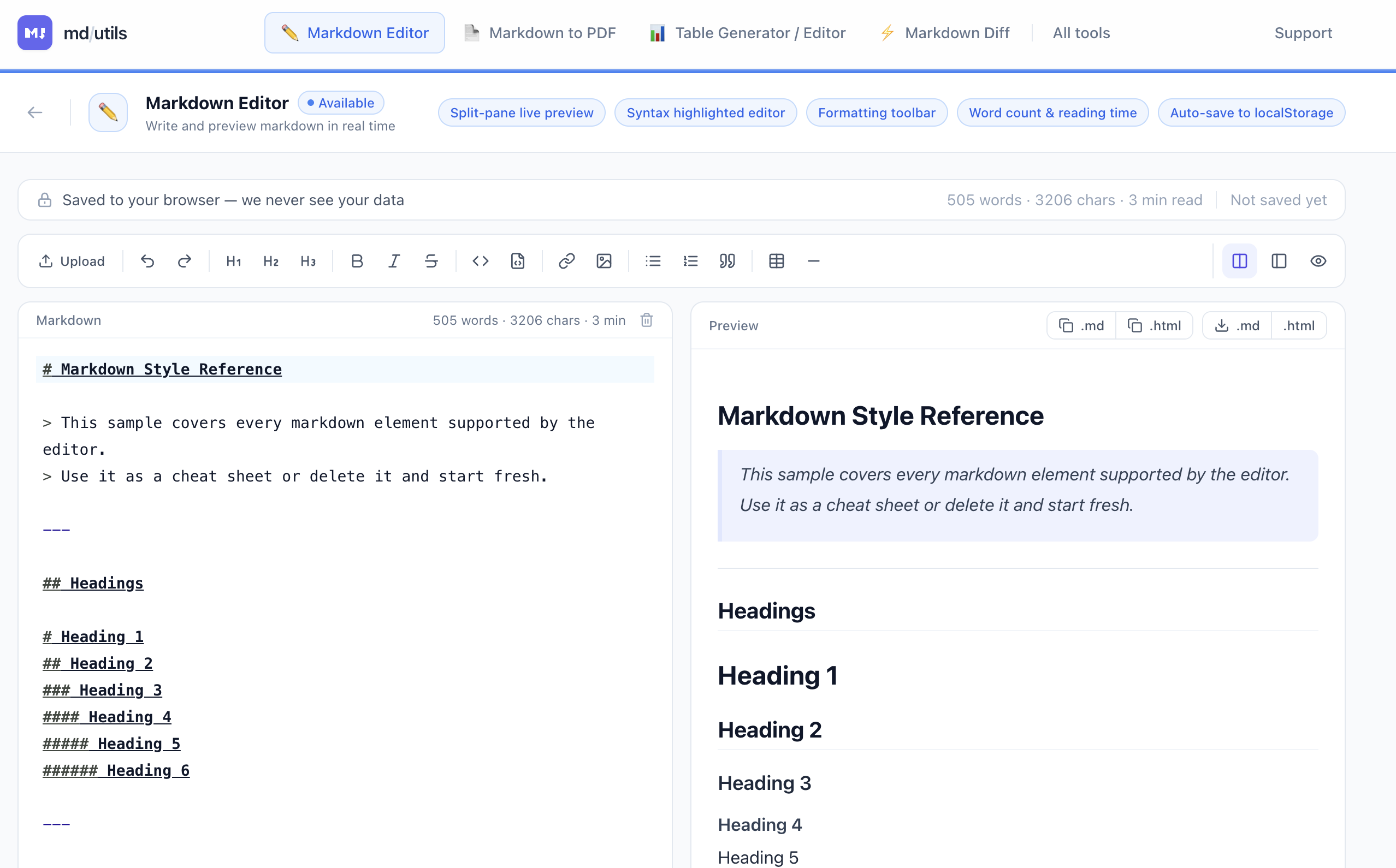This screenshot has width=1396, height=868.
Task: Insert a blockquote
Action: (727, 261)
